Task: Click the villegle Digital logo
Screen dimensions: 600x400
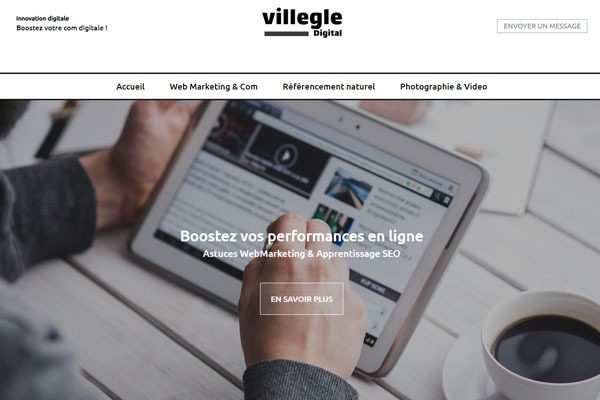Action: pyautogui.click(x=302, y=23)
